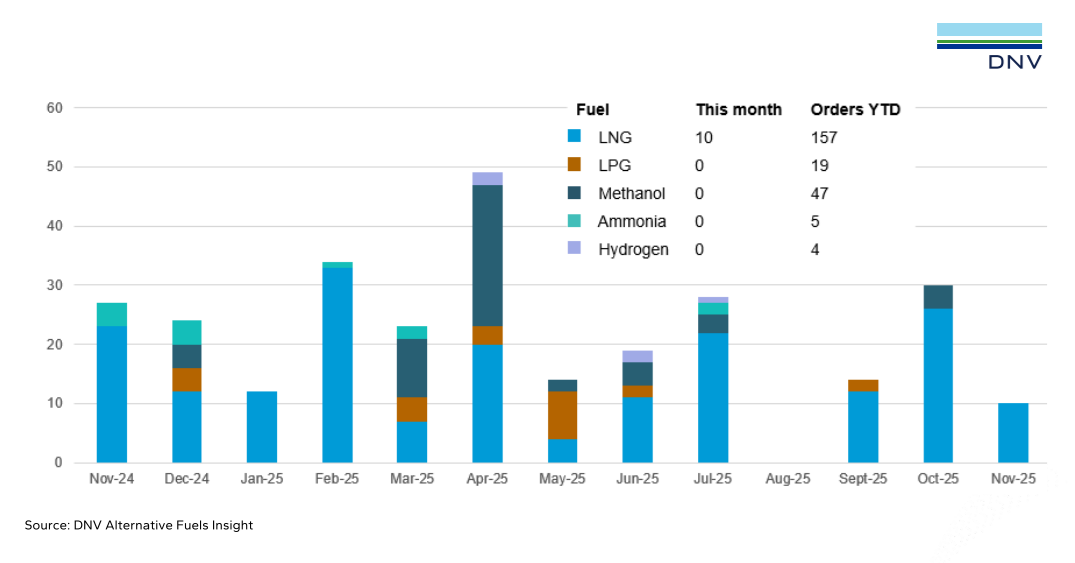Screen dimensions: 1075x563
Task: Click the Source DNV Alternative Fuels Insight text
Action: [139, 525]
